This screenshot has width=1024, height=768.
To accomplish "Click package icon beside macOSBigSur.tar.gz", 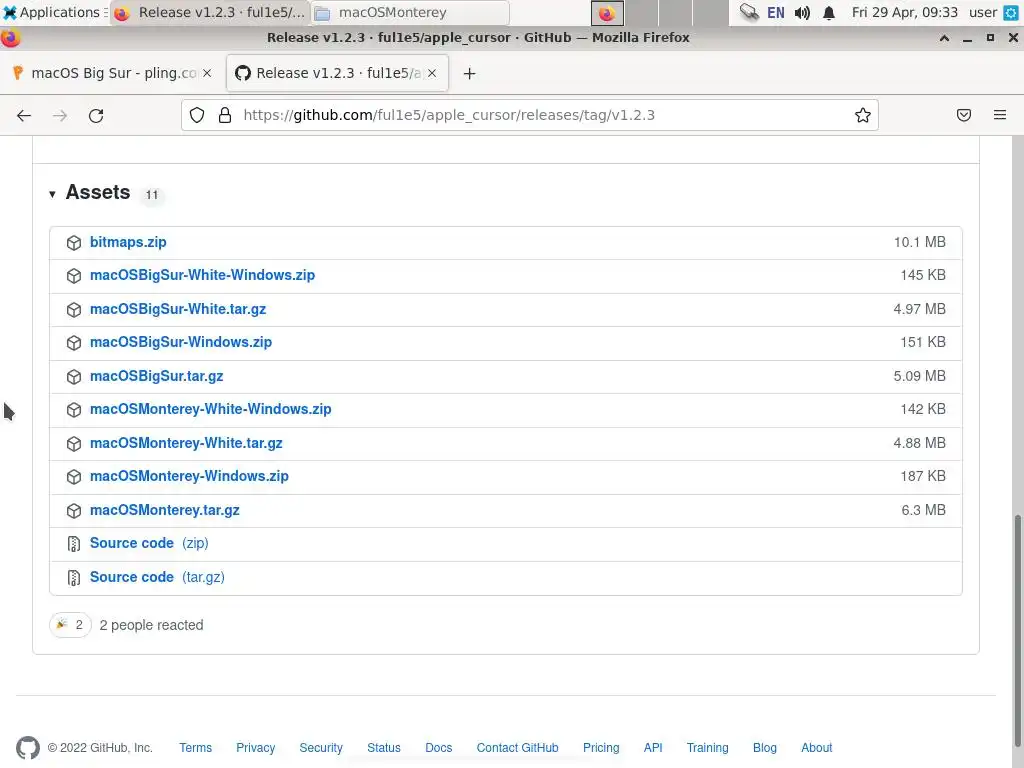I will pyautogui.click(x=74, y=377).
